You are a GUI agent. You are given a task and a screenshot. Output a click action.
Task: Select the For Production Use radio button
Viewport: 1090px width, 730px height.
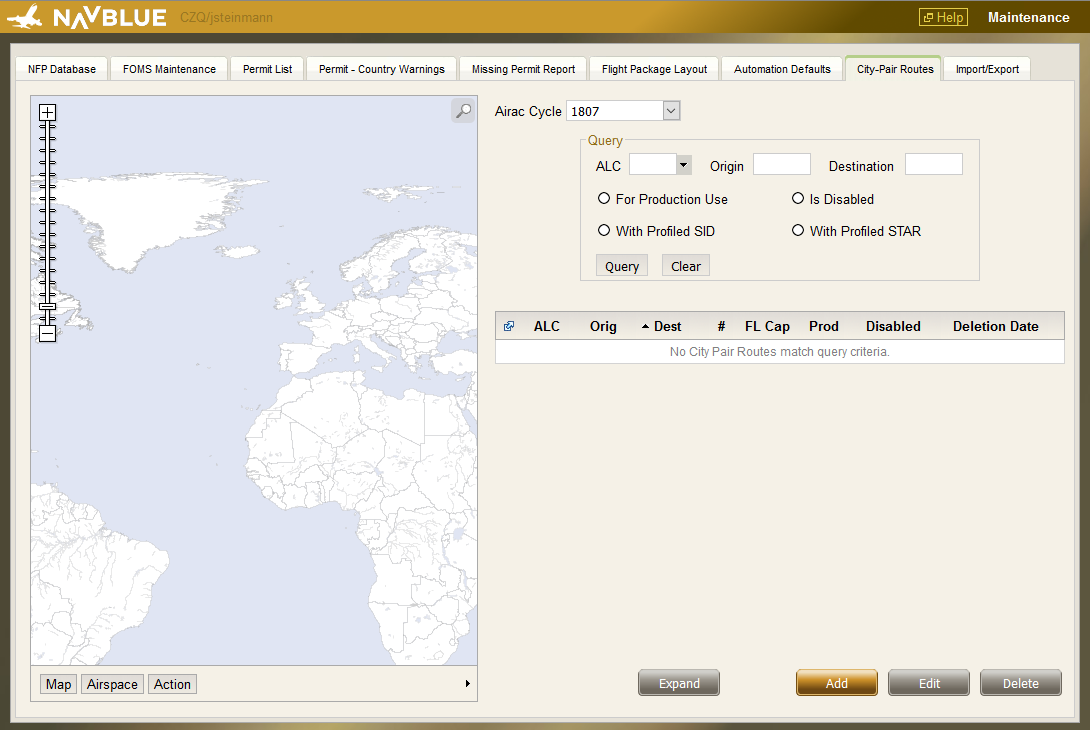click(604, 198)
